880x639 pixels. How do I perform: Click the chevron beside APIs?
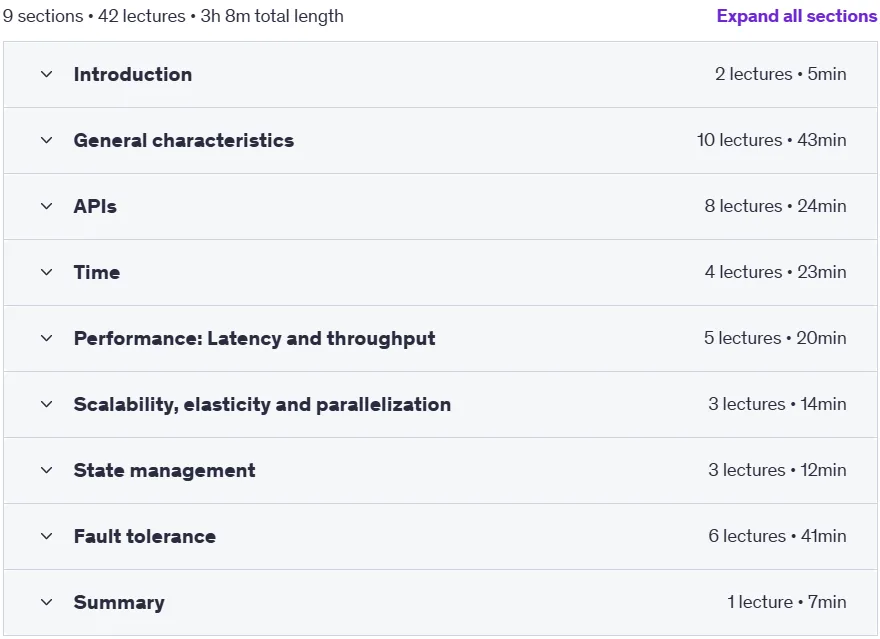click(47, 206)
